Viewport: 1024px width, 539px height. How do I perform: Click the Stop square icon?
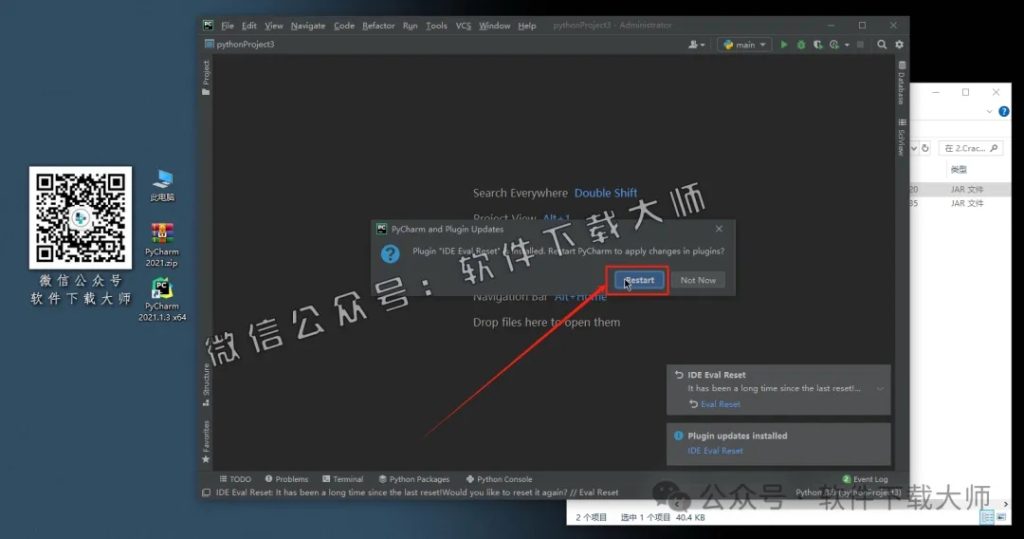860,44
